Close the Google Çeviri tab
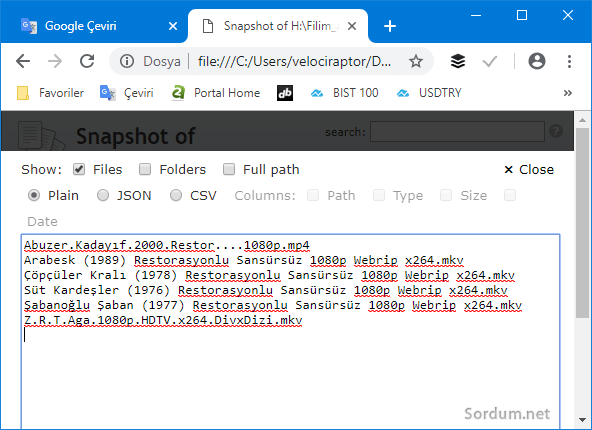Screen dimensions: 592x430 coord(173,26)
